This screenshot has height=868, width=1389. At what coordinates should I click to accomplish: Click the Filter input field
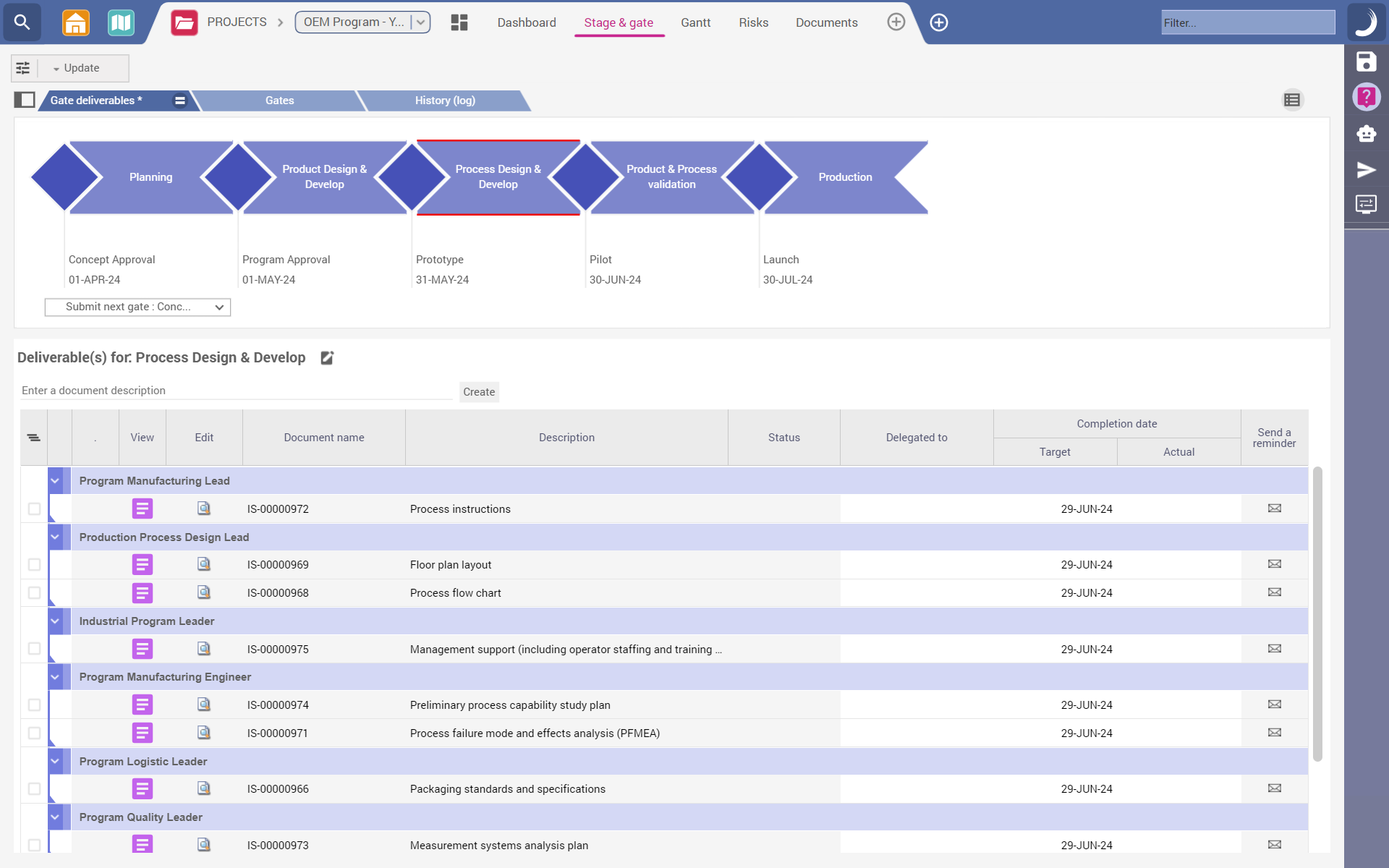(1248, 22)
